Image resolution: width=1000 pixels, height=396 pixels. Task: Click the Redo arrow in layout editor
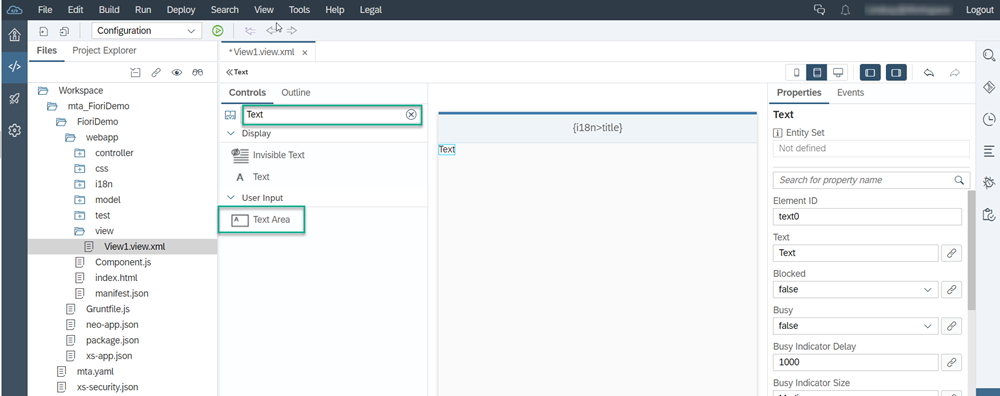point(955,73)
